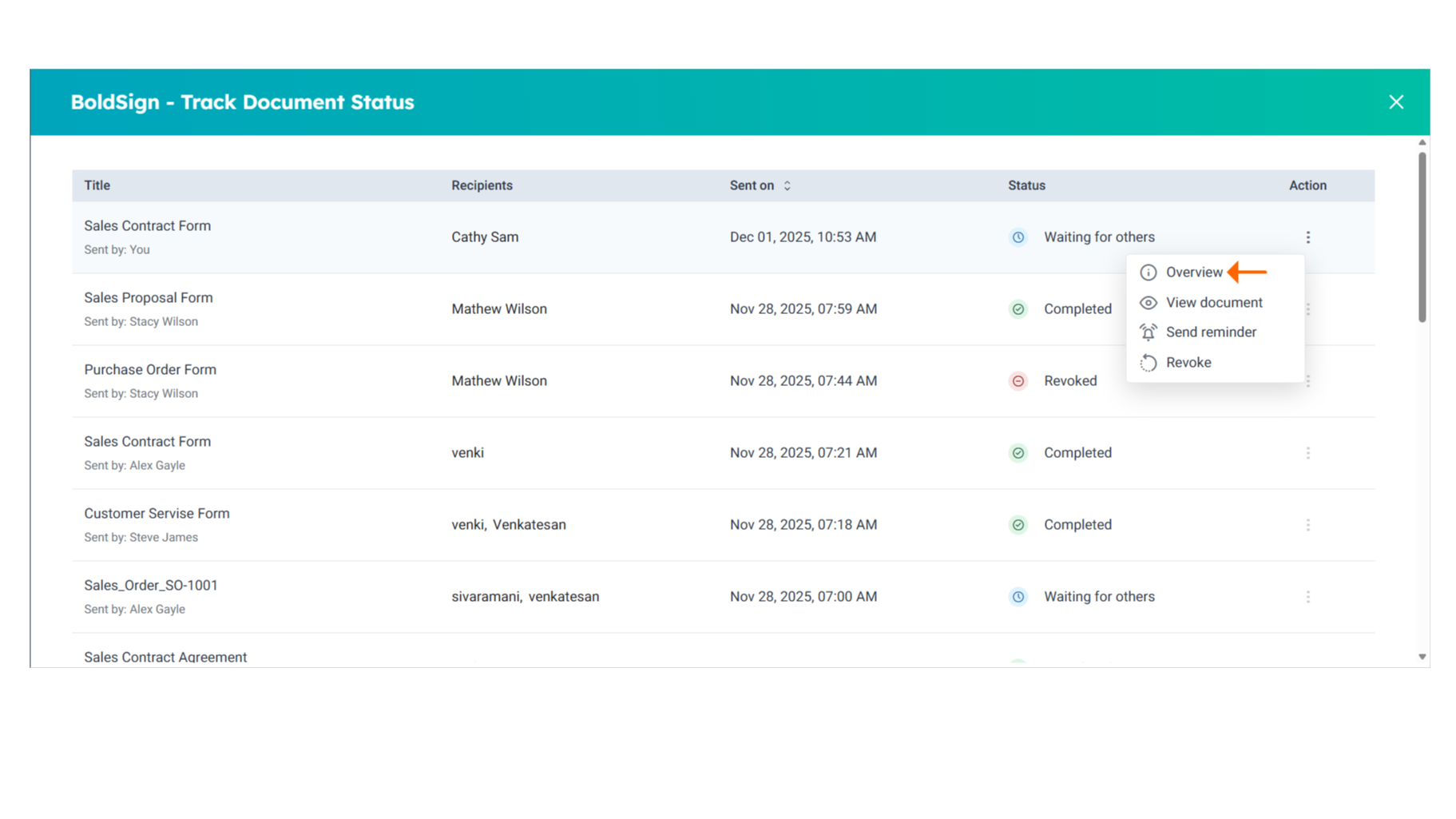Screen dimensions: 1456x819
Task: Close the Track Document Status dialog
Action: 1395,102
